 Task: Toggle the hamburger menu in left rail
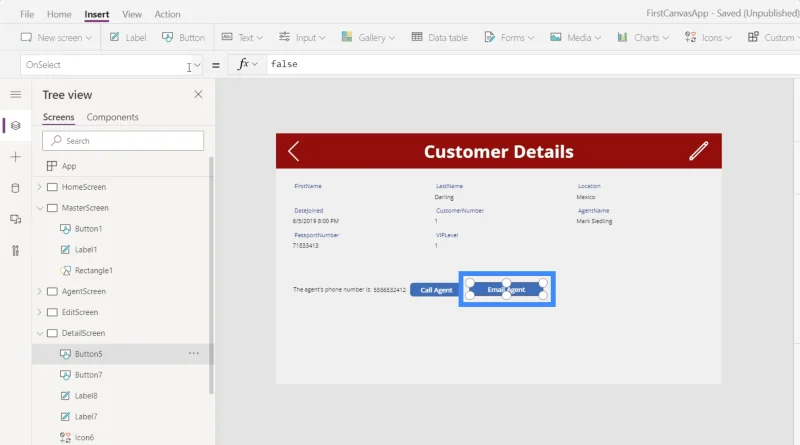coord(16,94)
